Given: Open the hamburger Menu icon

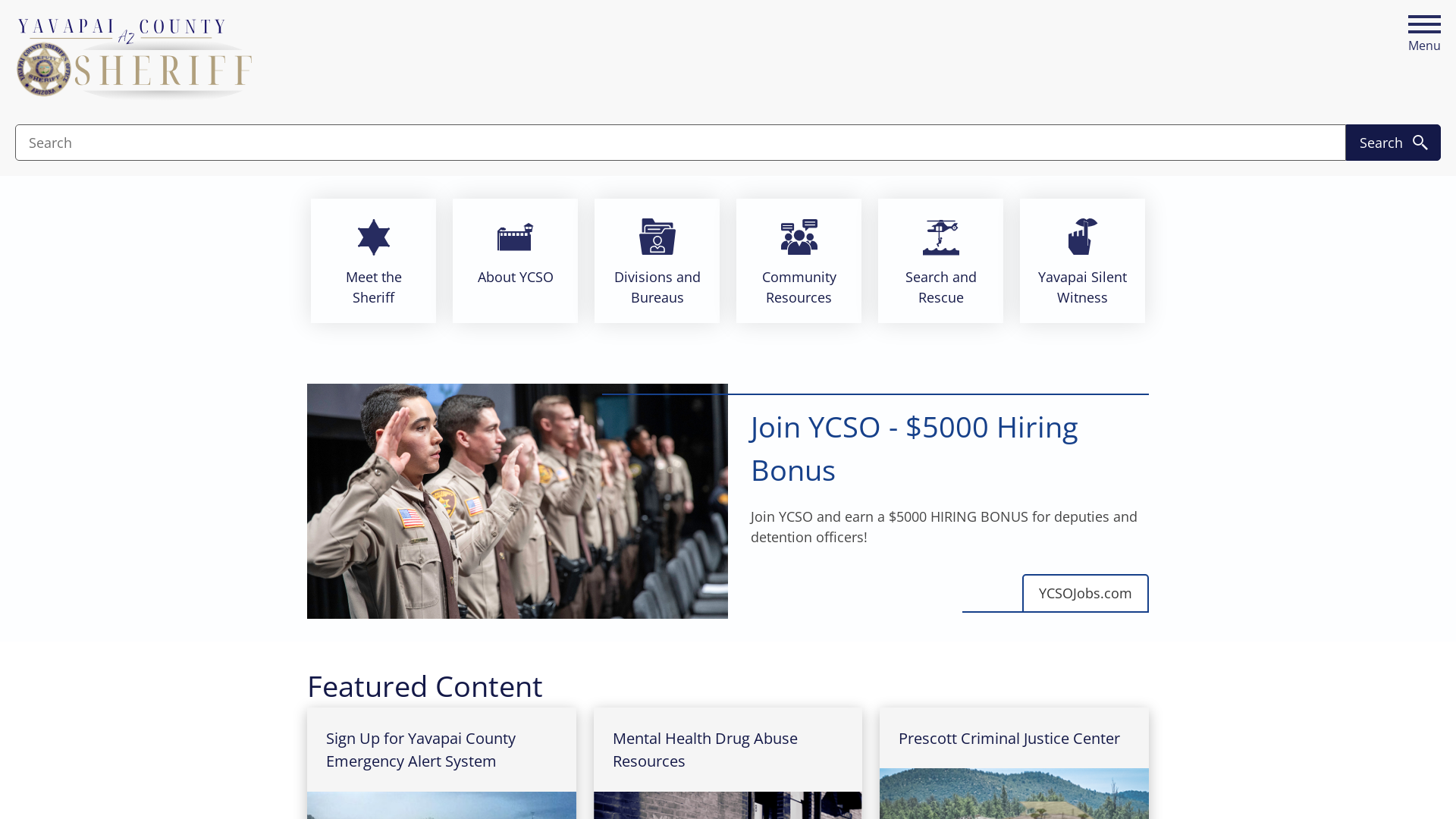Looking at the screenshot, I should (1424, 25).
